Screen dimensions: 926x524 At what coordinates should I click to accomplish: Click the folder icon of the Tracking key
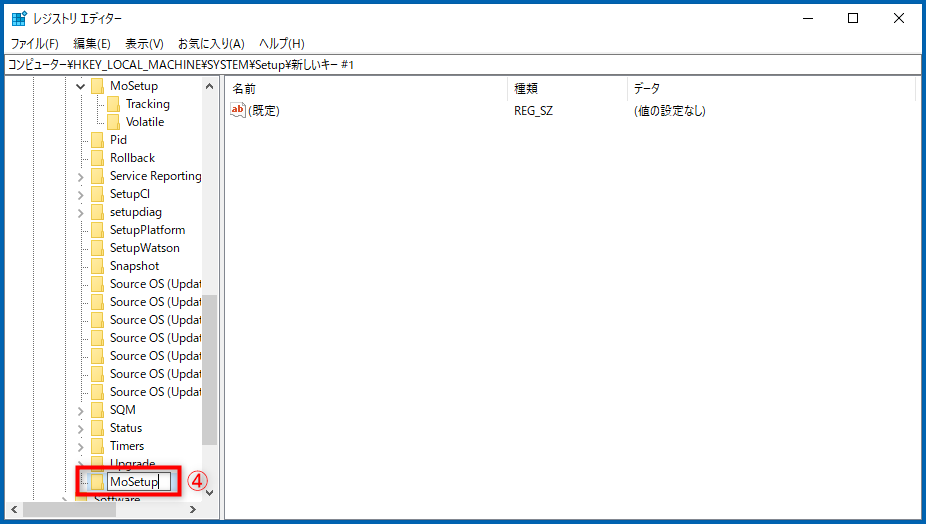(113, 105)
